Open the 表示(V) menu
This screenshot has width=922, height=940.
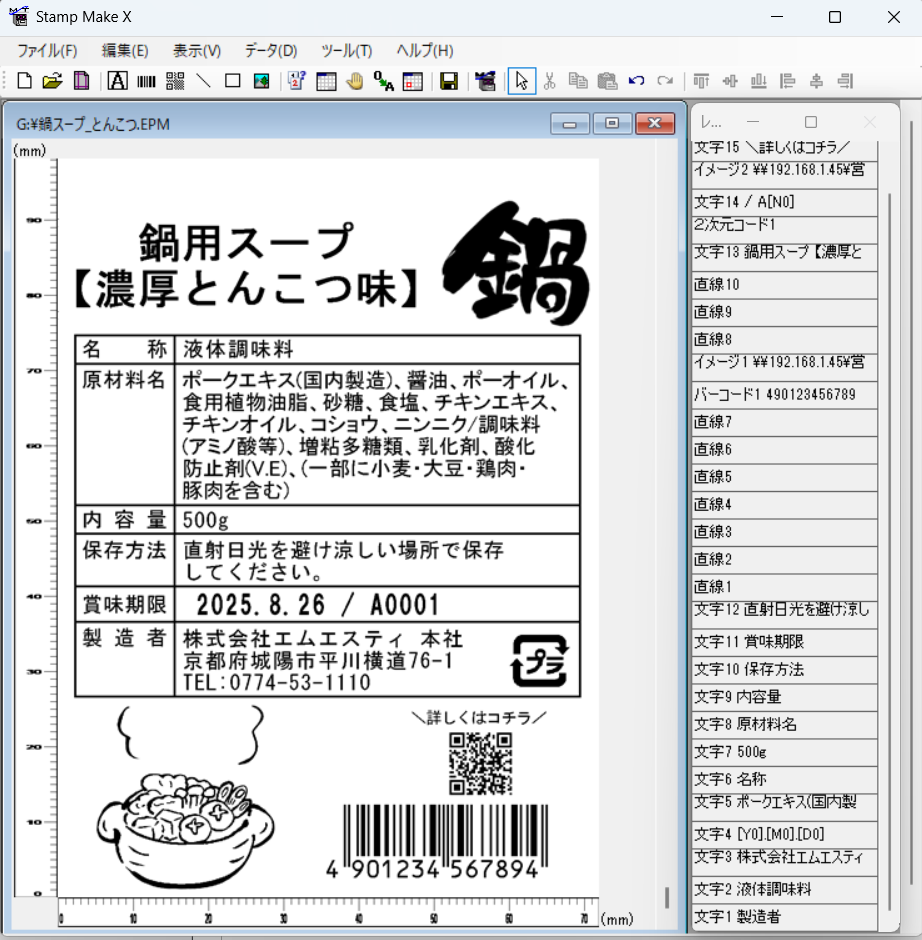click(x=197, y=50)
